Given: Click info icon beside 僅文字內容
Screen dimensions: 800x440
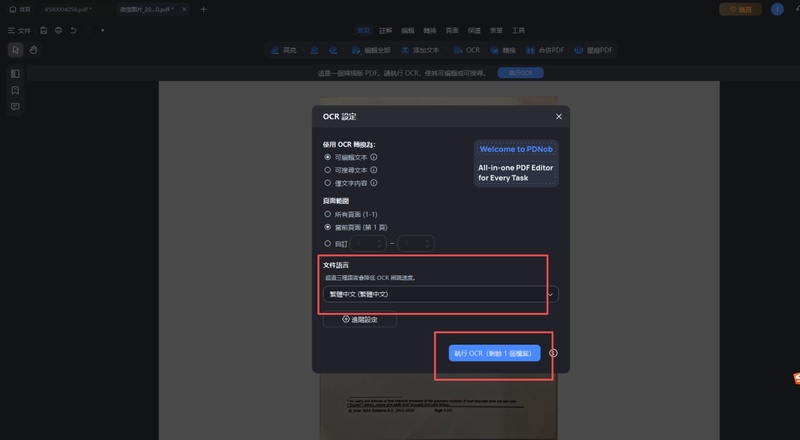Looking at the screenshot, I should pyautogui.click(x=373, y=183).
